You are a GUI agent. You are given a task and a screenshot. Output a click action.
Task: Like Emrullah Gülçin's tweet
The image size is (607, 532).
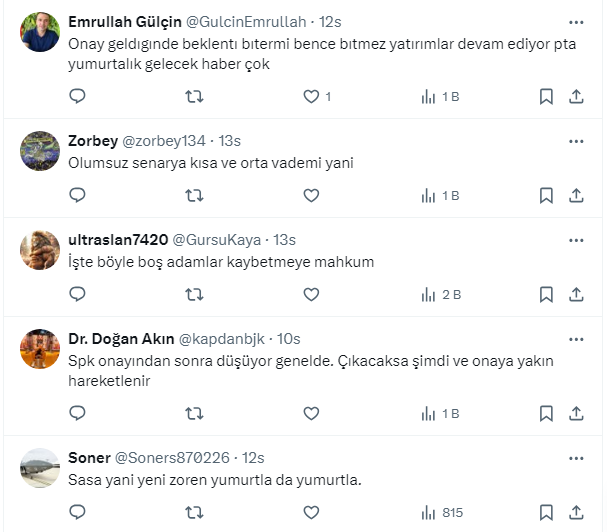click(311, 96)
